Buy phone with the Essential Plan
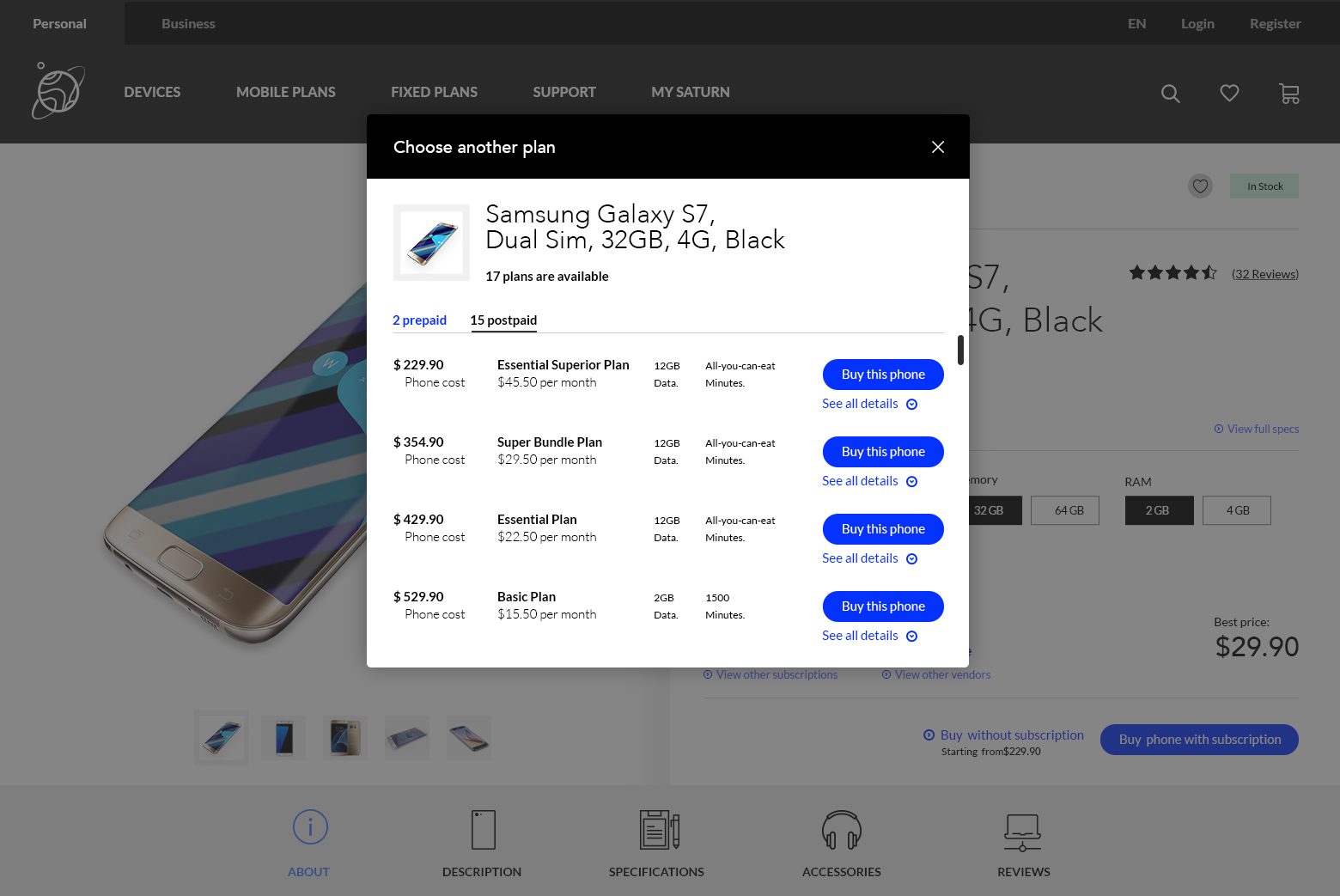Viewport: 1340px width, 896px height. (882, 529)
